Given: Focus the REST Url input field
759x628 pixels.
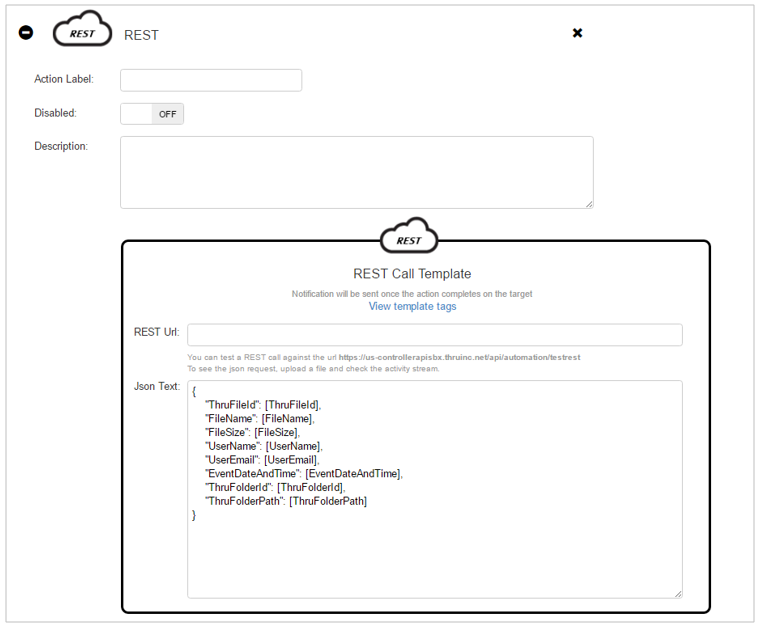Looking at the screenshot, I should click(435, 335).
